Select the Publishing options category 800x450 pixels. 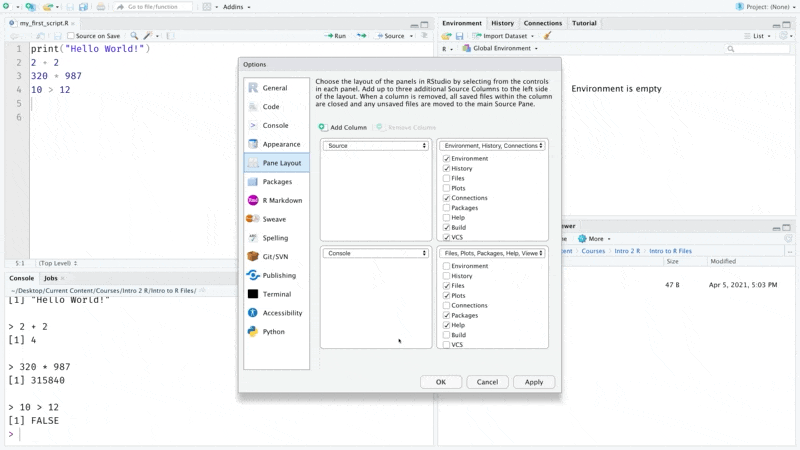tap(276, 276)
